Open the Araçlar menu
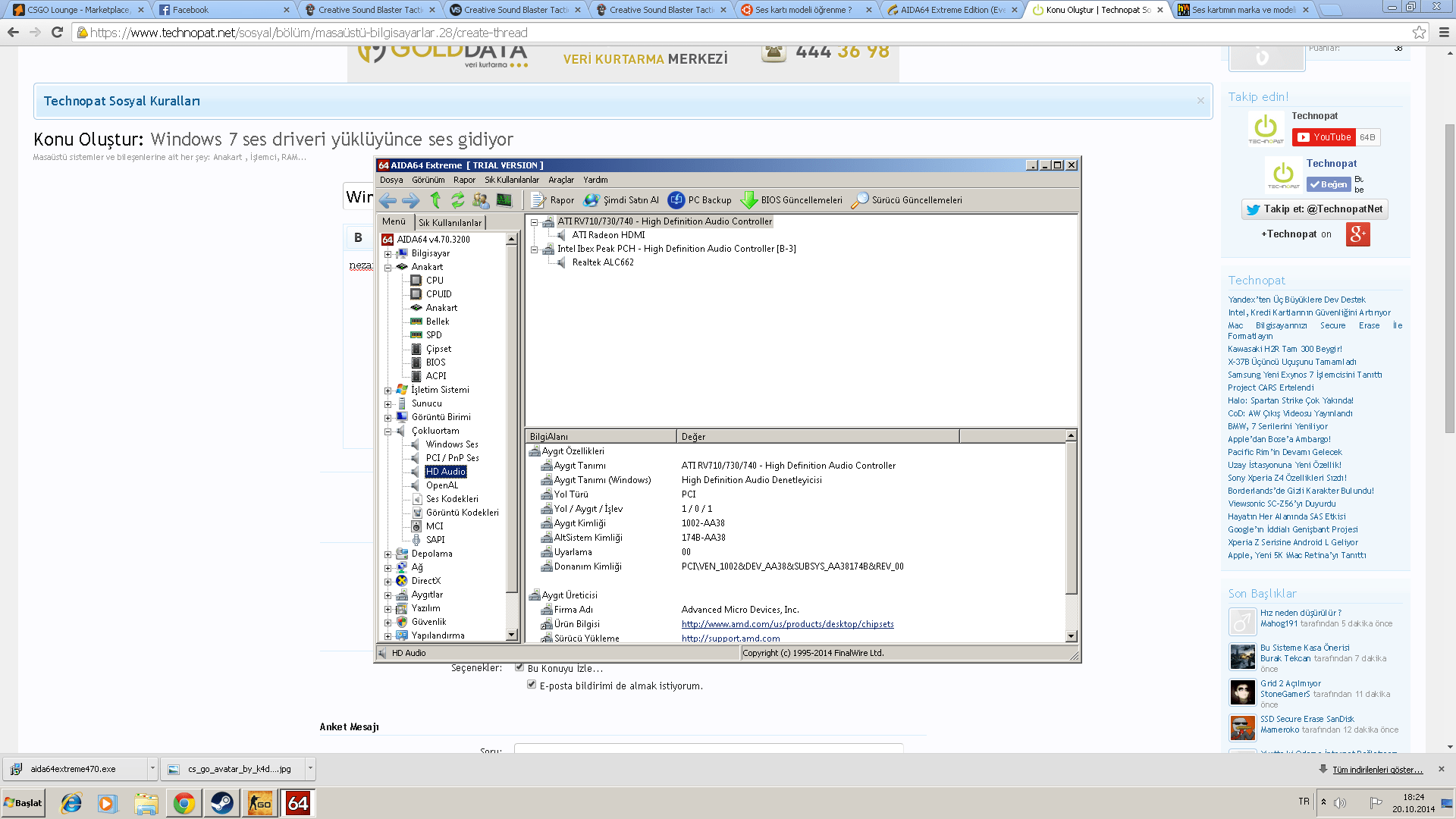 tap(561, 180)
